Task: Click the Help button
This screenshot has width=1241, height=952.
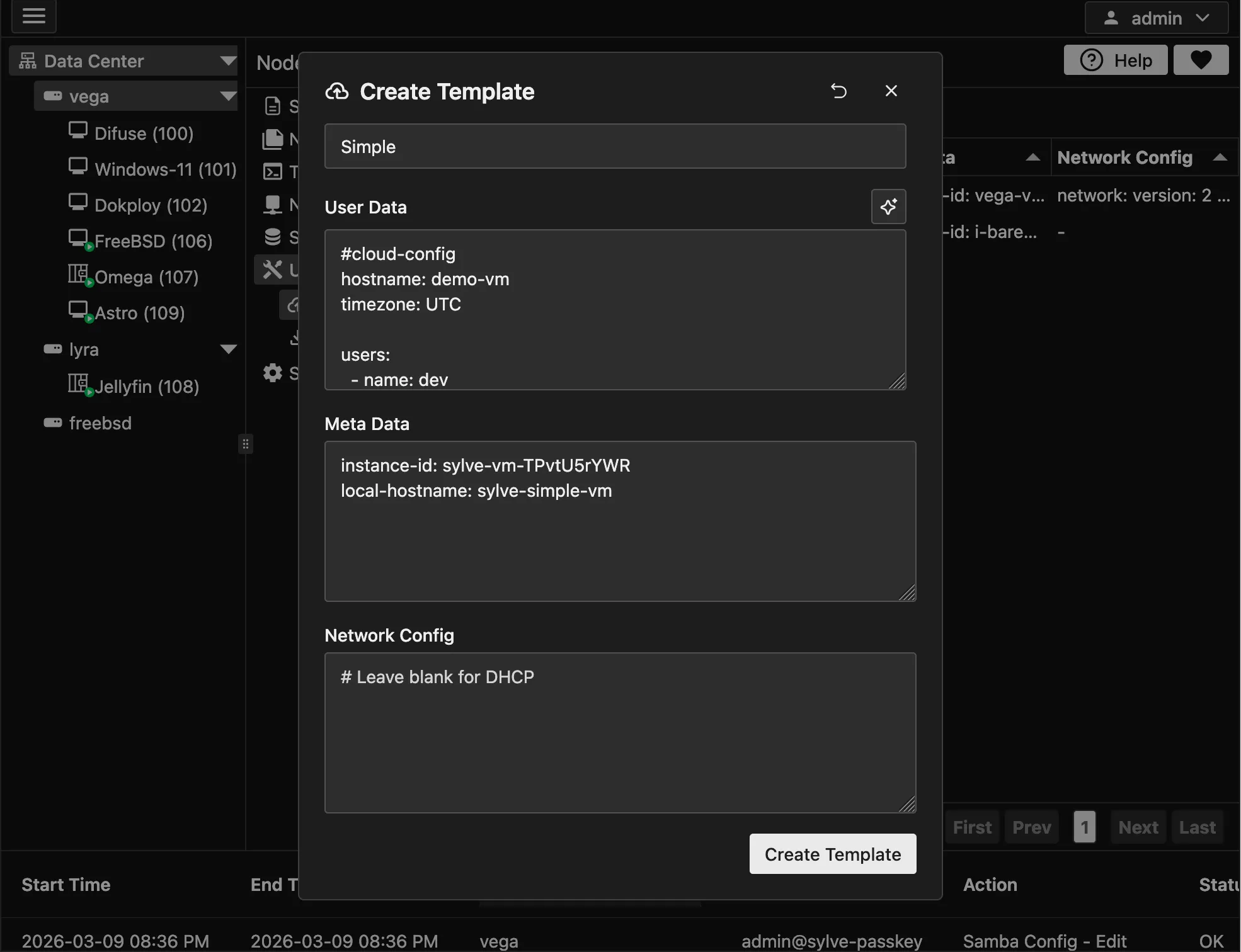Action: [1114, 60]
